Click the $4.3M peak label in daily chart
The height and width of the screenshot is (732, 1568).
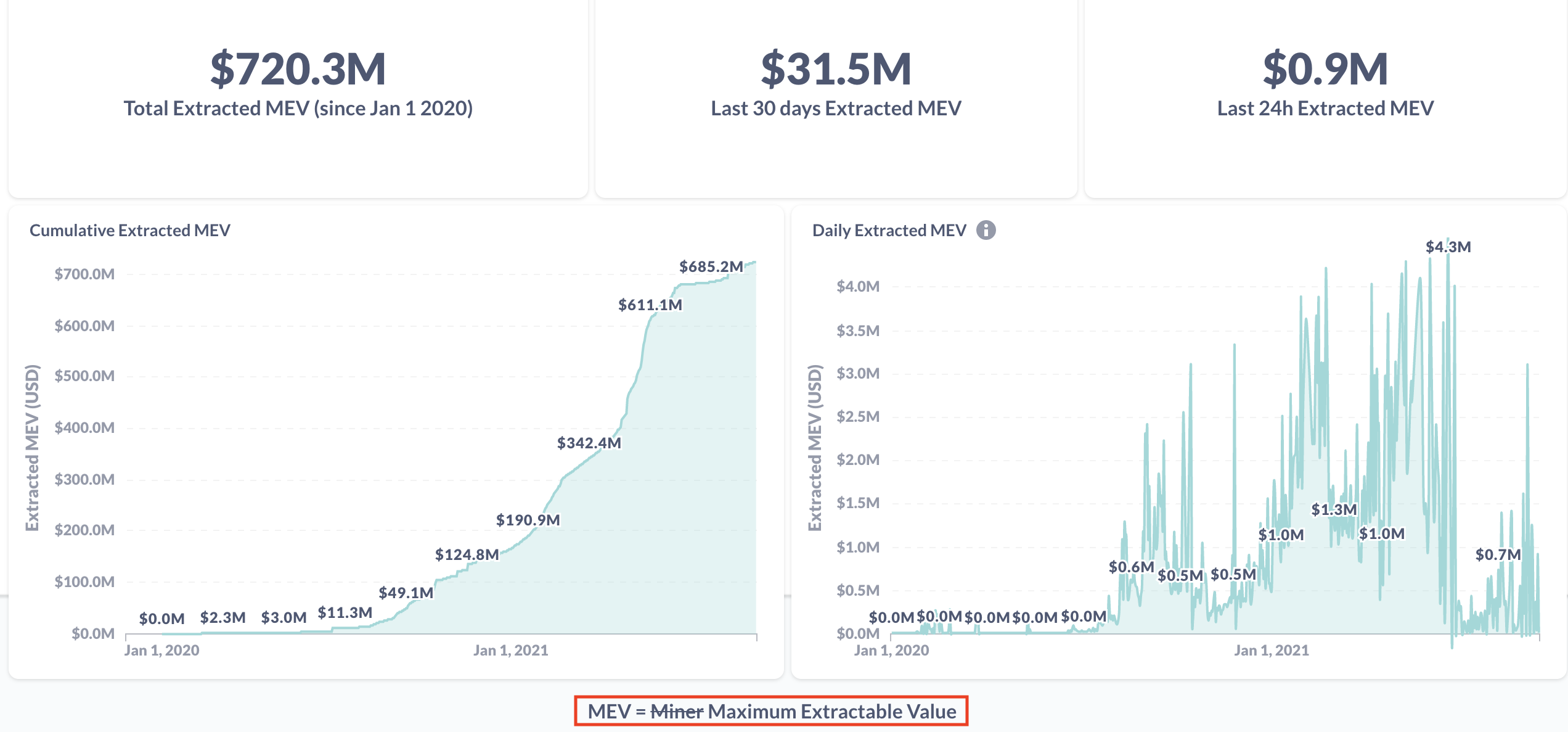click(x=1448, y=247)
